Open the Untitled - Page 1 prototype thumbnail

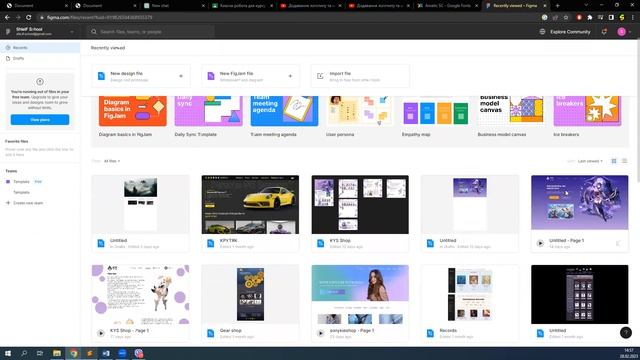[x=580, y=202]
